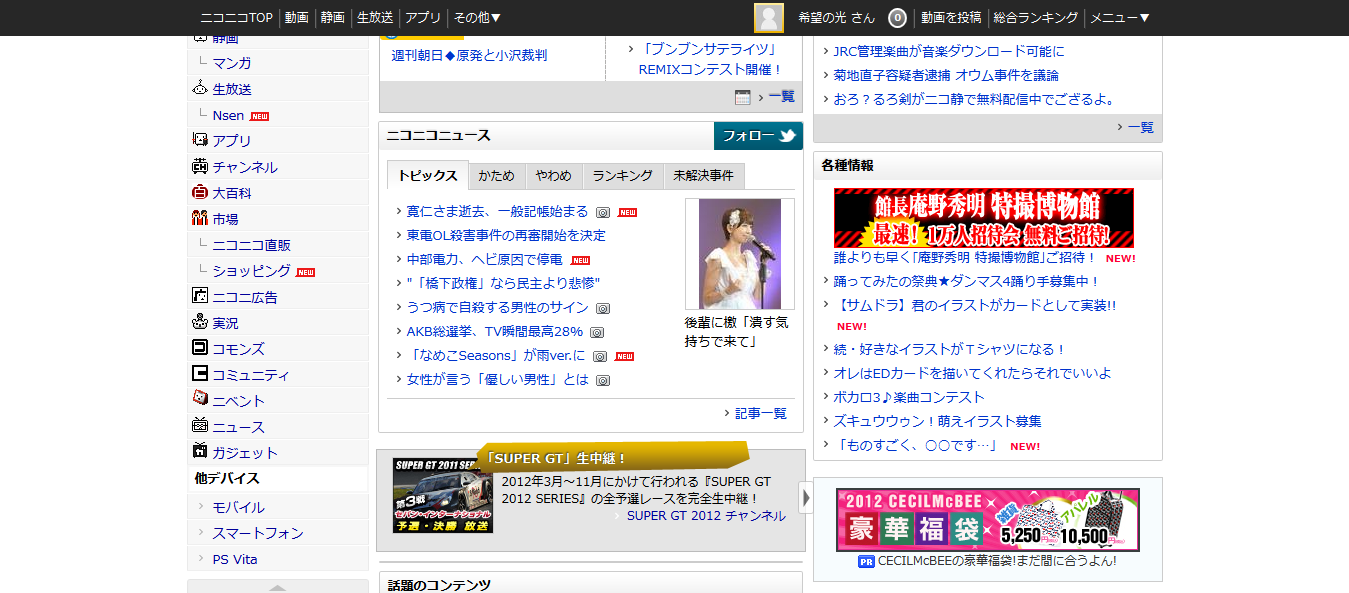Click the チャンネル sidebar icon

(x=200, y=166)
